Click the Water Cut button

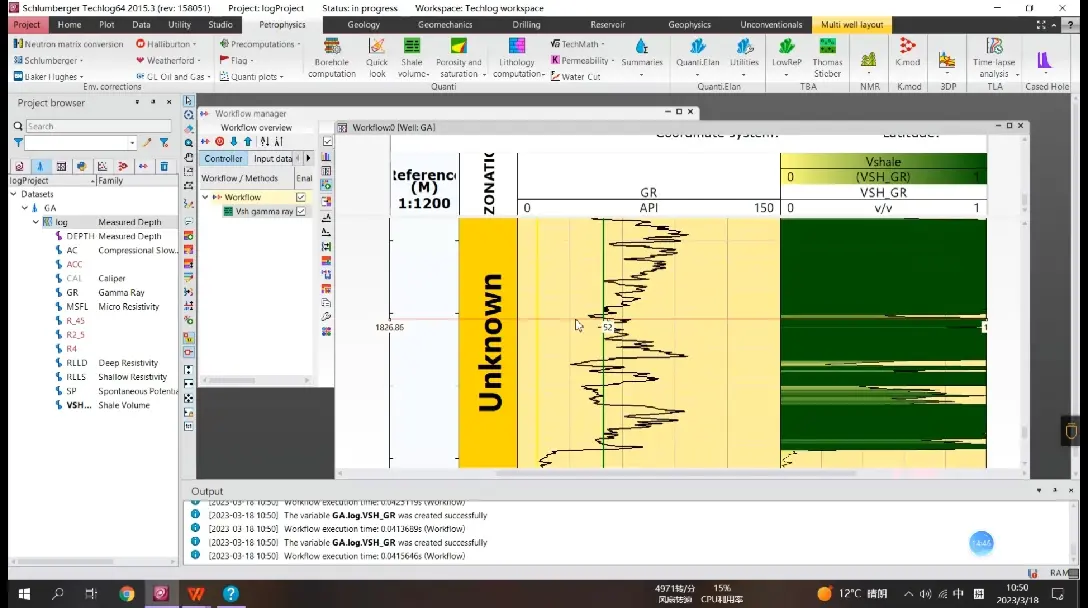click(575, 76)
